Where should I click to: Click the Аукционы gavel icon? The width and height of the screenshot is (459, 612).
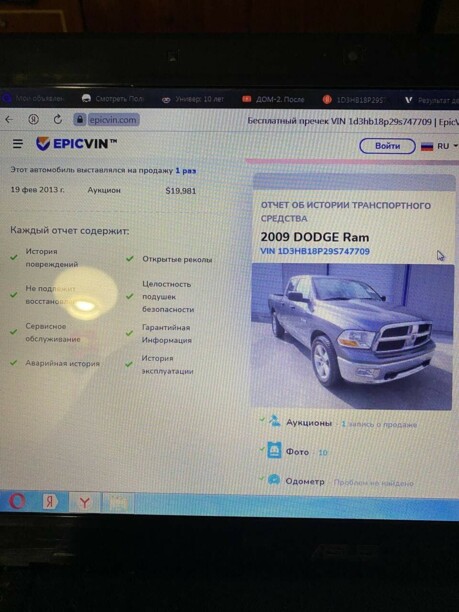point(275,421)
